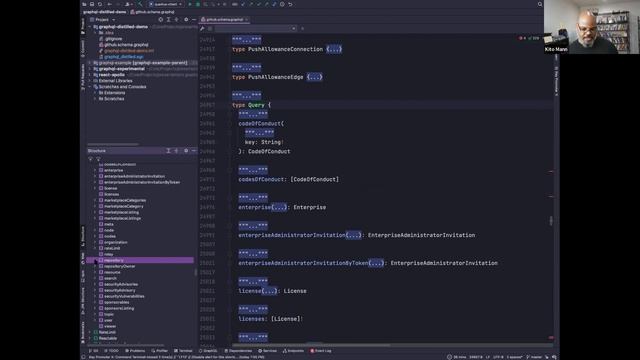This screenshot has height=360, width=640.
Task: Click the Kito Mann webcam thumbnail
Action: tap(591, 27)
